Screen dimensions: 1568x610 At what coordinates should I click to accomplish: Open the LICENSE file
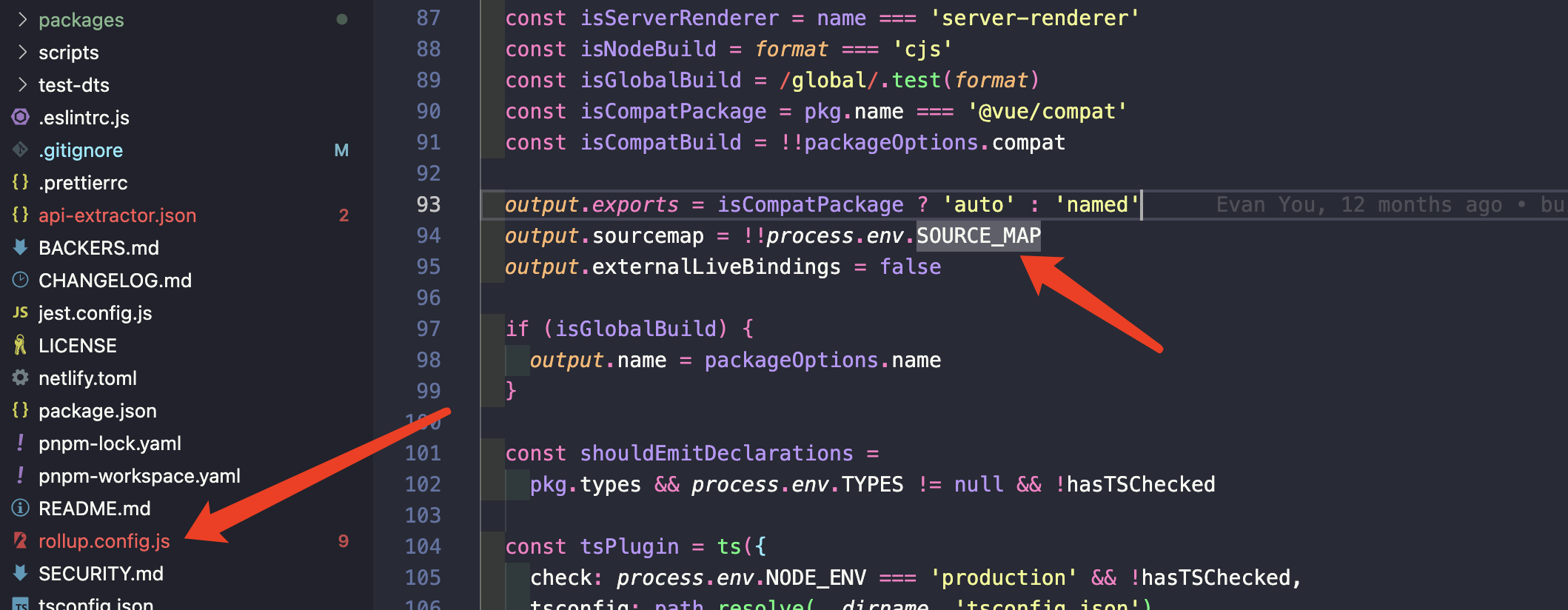point(78,345)
